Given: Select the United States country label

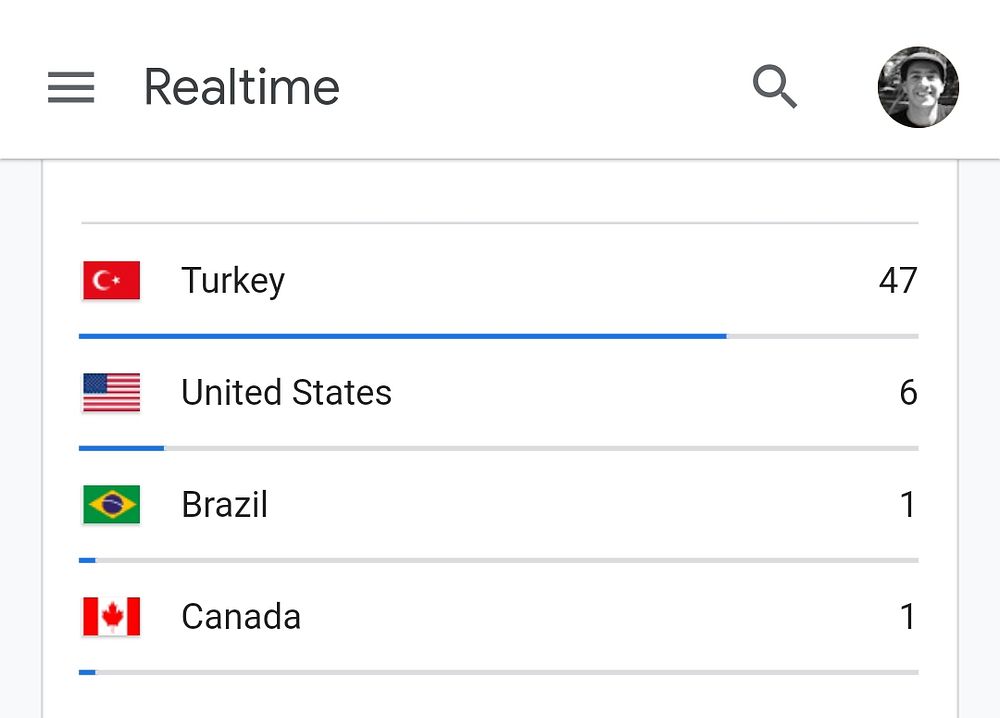Looking at the screenshot, I should 286,393.
